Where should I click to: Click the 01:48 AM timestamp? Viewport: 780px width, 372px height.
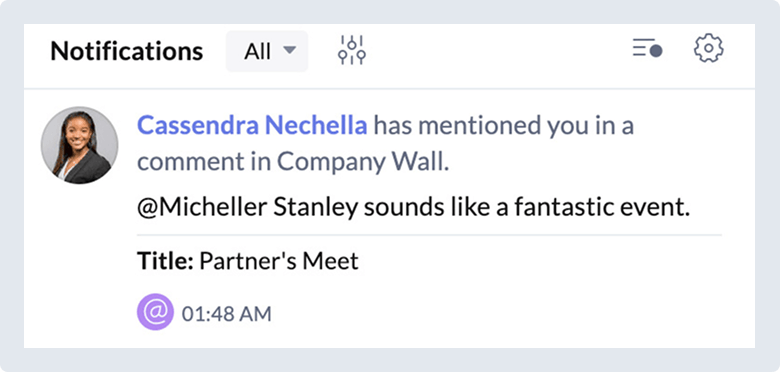pos(226,314)
